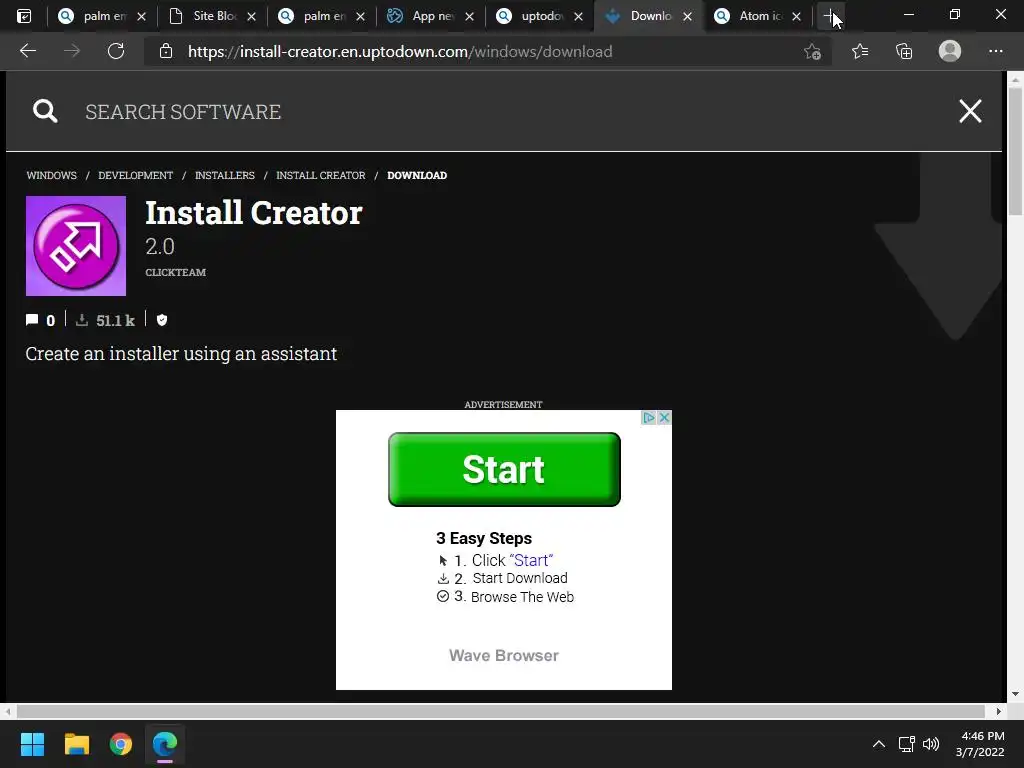Click the AdChoices icon
The image size is (1024, 768).
click(x=648, y=417)
